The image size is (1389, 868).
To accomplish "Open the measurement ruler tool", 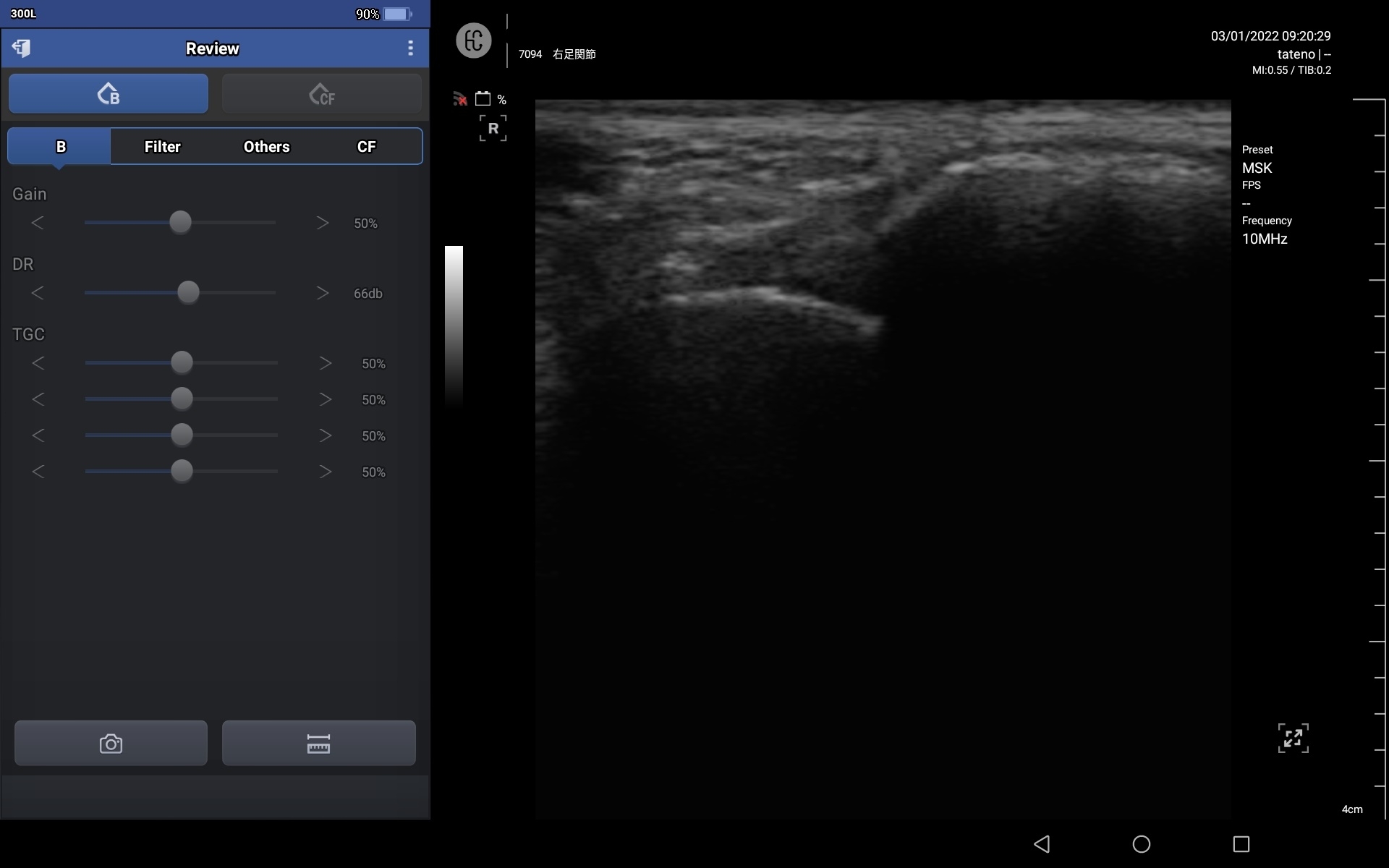I will (318, 743).
